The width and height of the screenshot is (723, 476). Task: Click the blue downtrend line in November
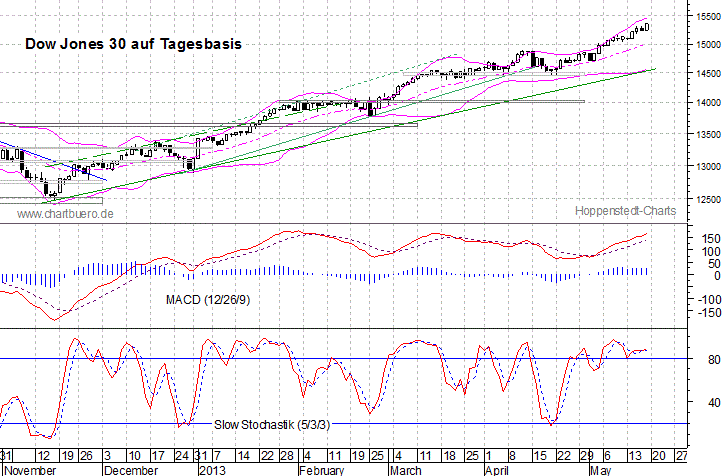coord(53,160)
